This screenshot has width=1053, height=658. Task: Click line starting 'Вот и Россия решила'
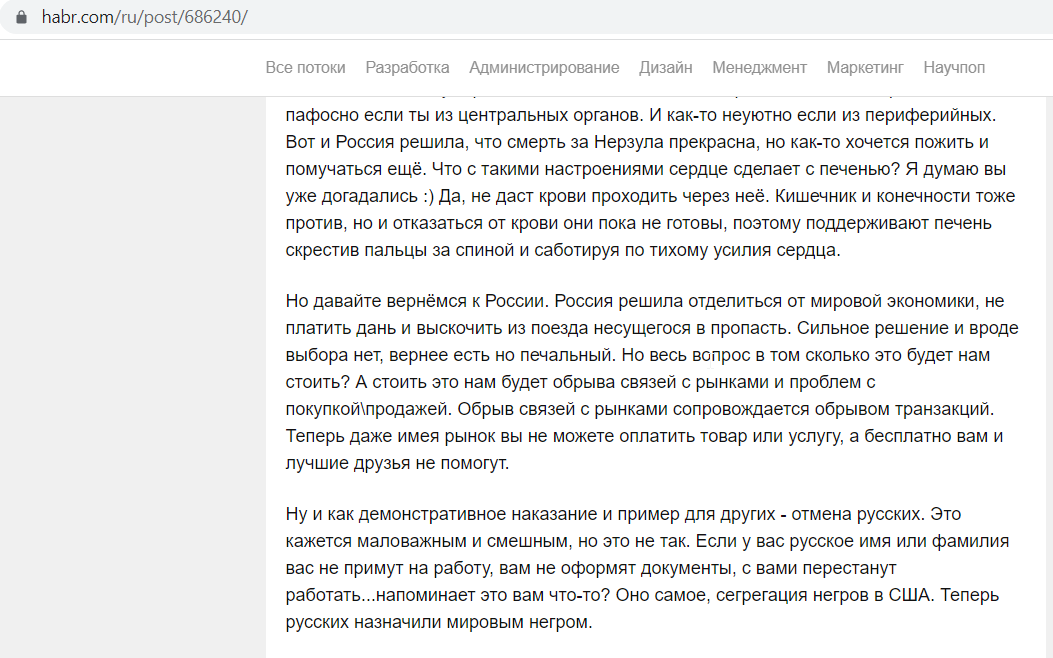[x=637, y=142]
